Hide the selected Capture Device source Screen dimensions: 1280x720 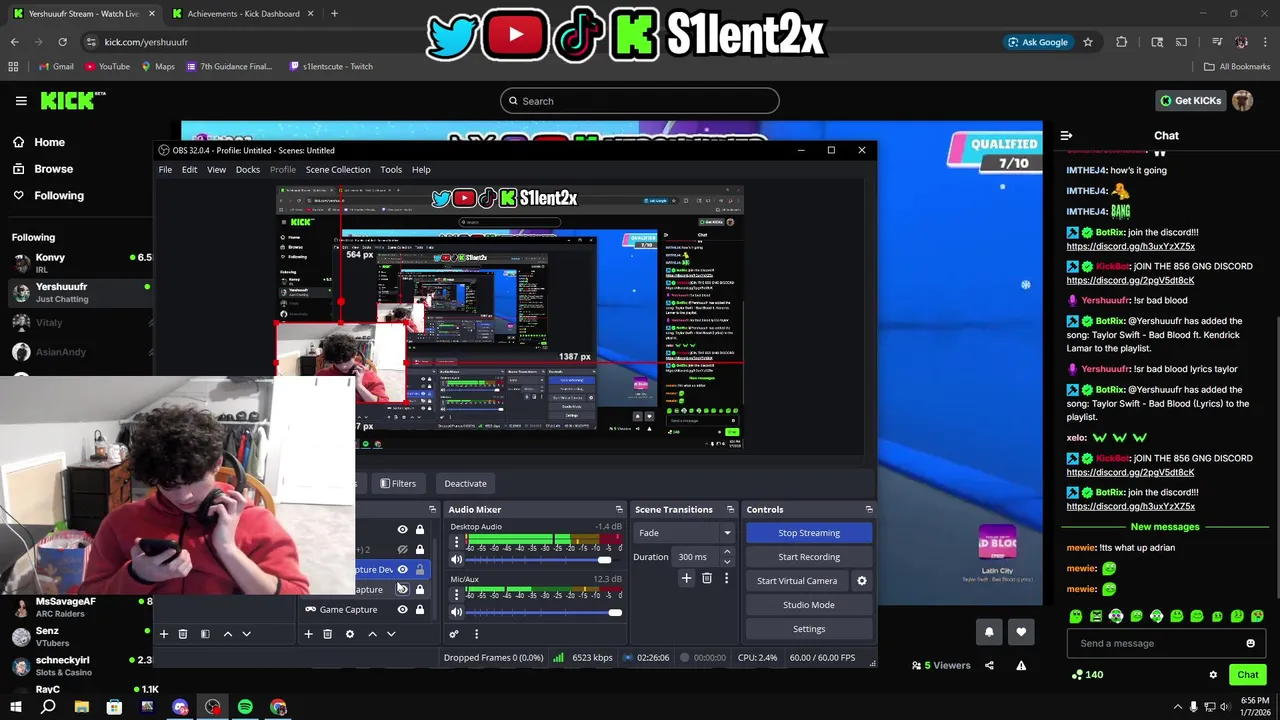pos(403,570)
